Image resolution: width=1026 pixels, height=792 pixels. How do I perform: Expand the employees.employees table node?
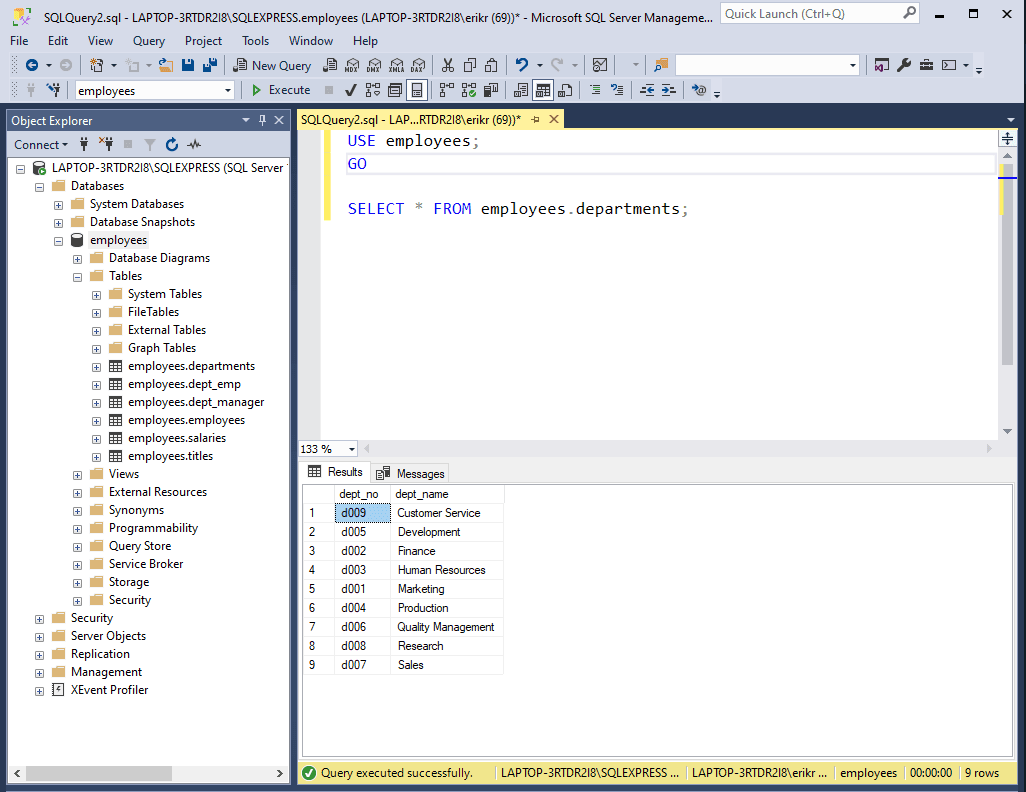[96, 419]
